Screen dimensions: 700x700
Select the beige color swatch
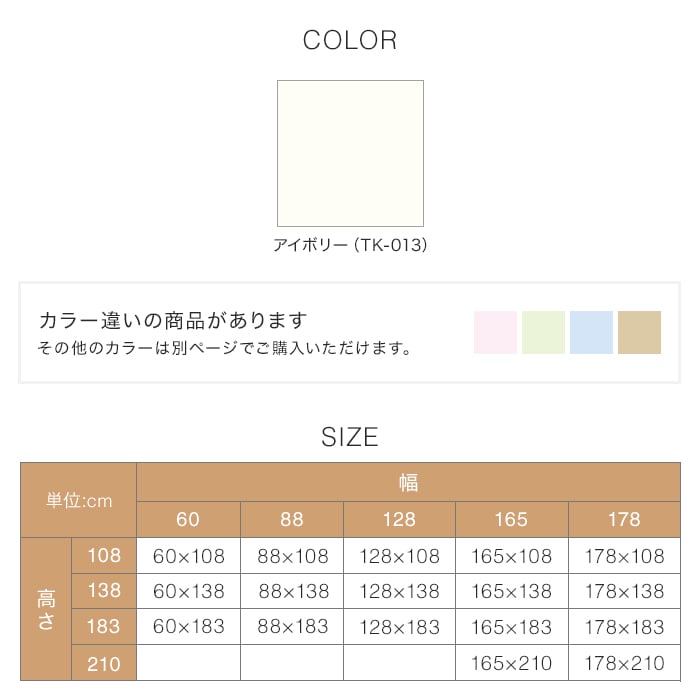click(639, 332)
